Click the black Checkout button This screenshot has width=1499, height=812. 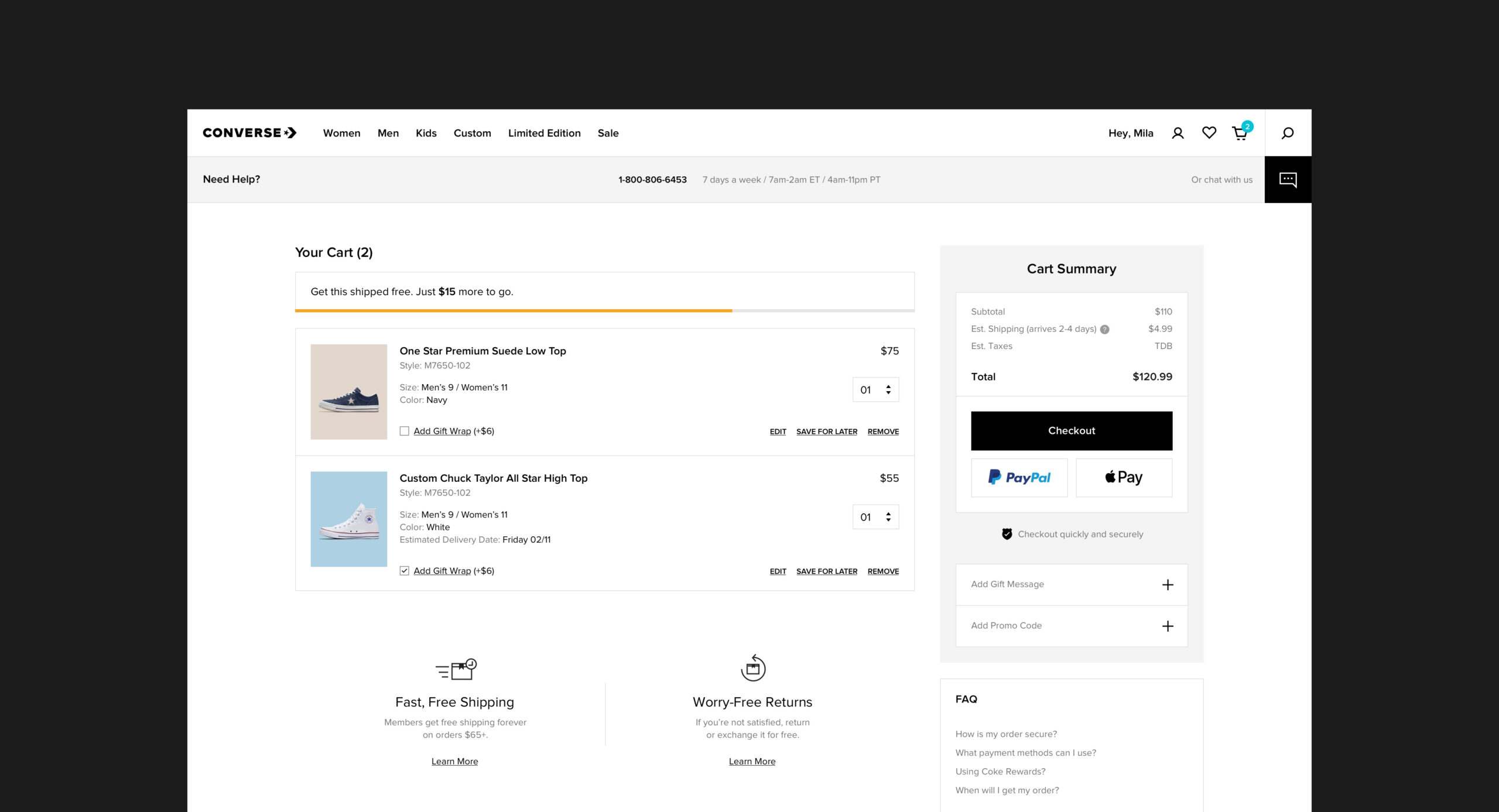[1072, 431]
